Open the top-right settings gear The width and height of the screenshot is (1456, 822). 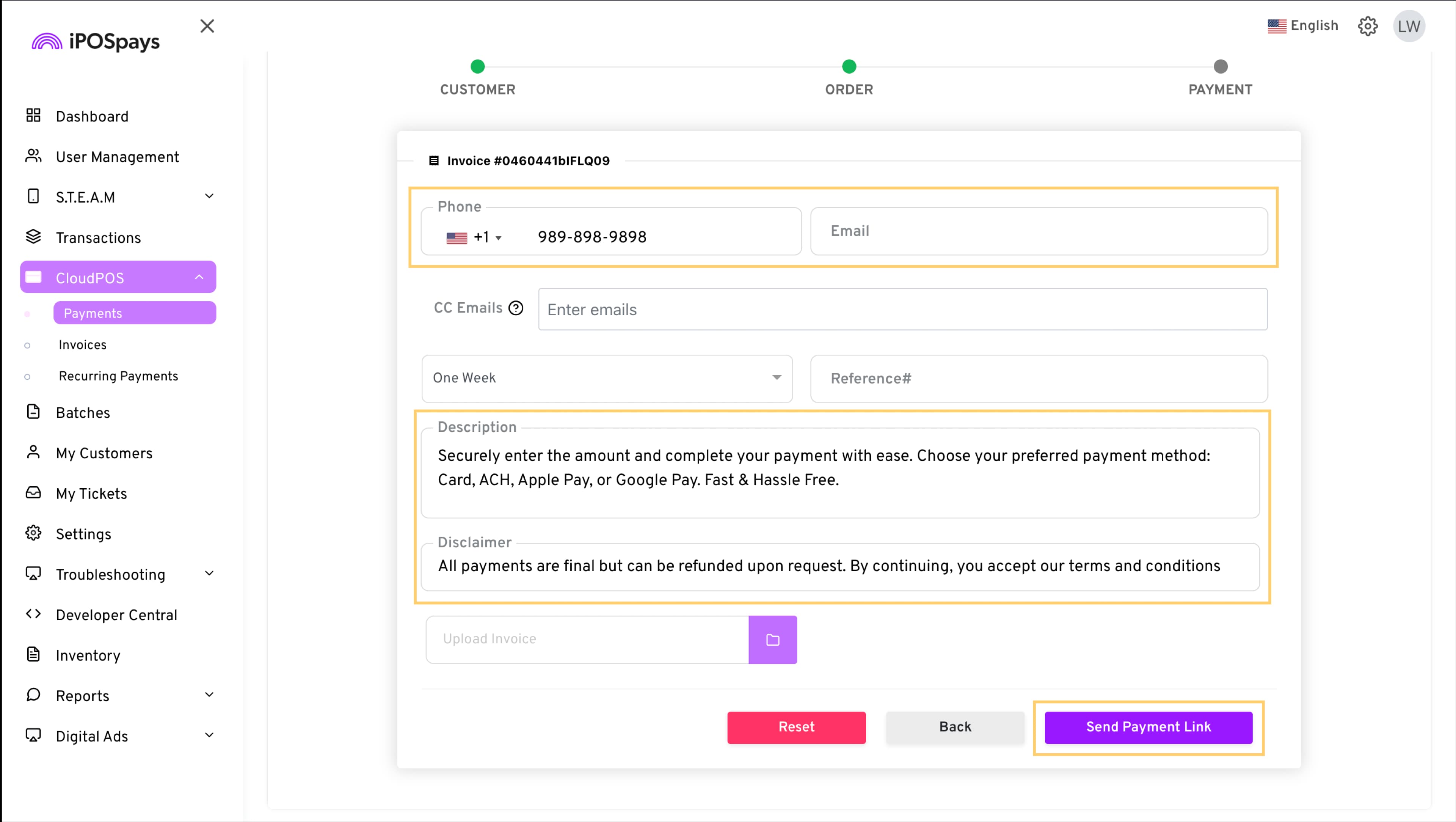[x=1368, y=26]
